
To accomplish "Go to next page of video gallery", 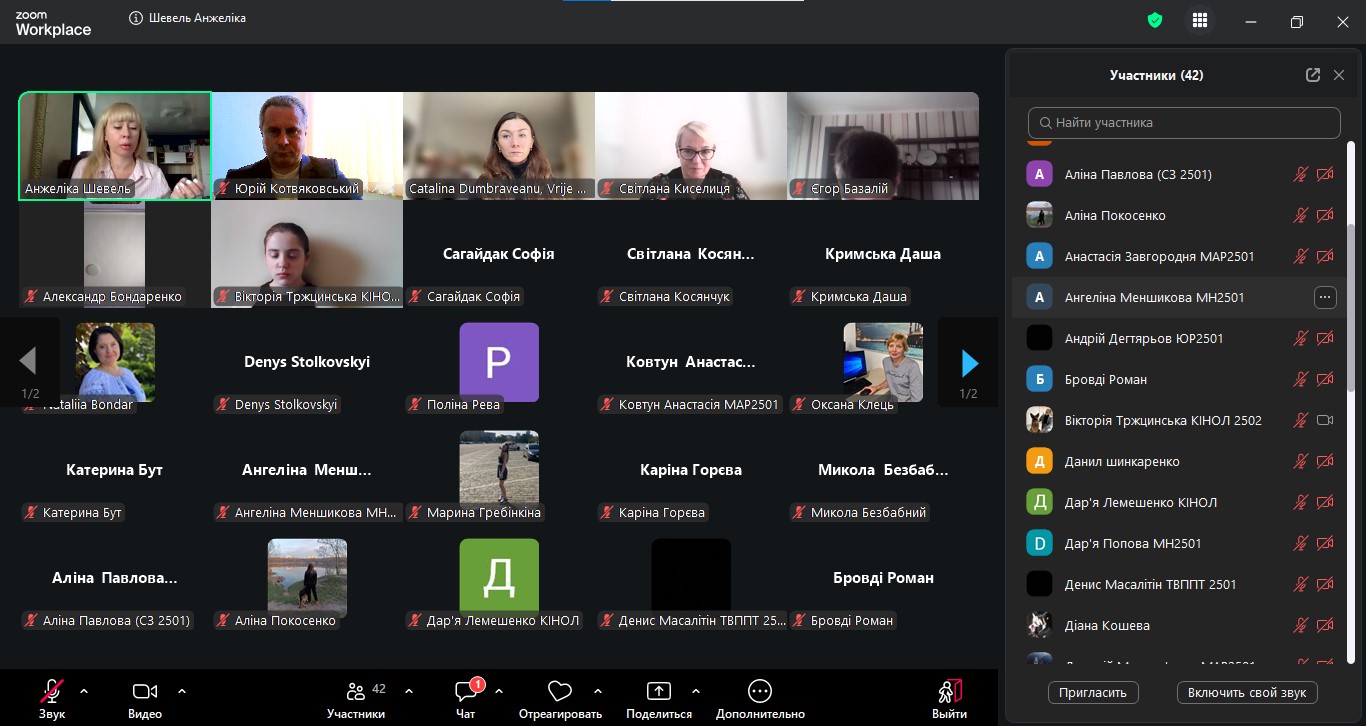I will click(968, 363).
